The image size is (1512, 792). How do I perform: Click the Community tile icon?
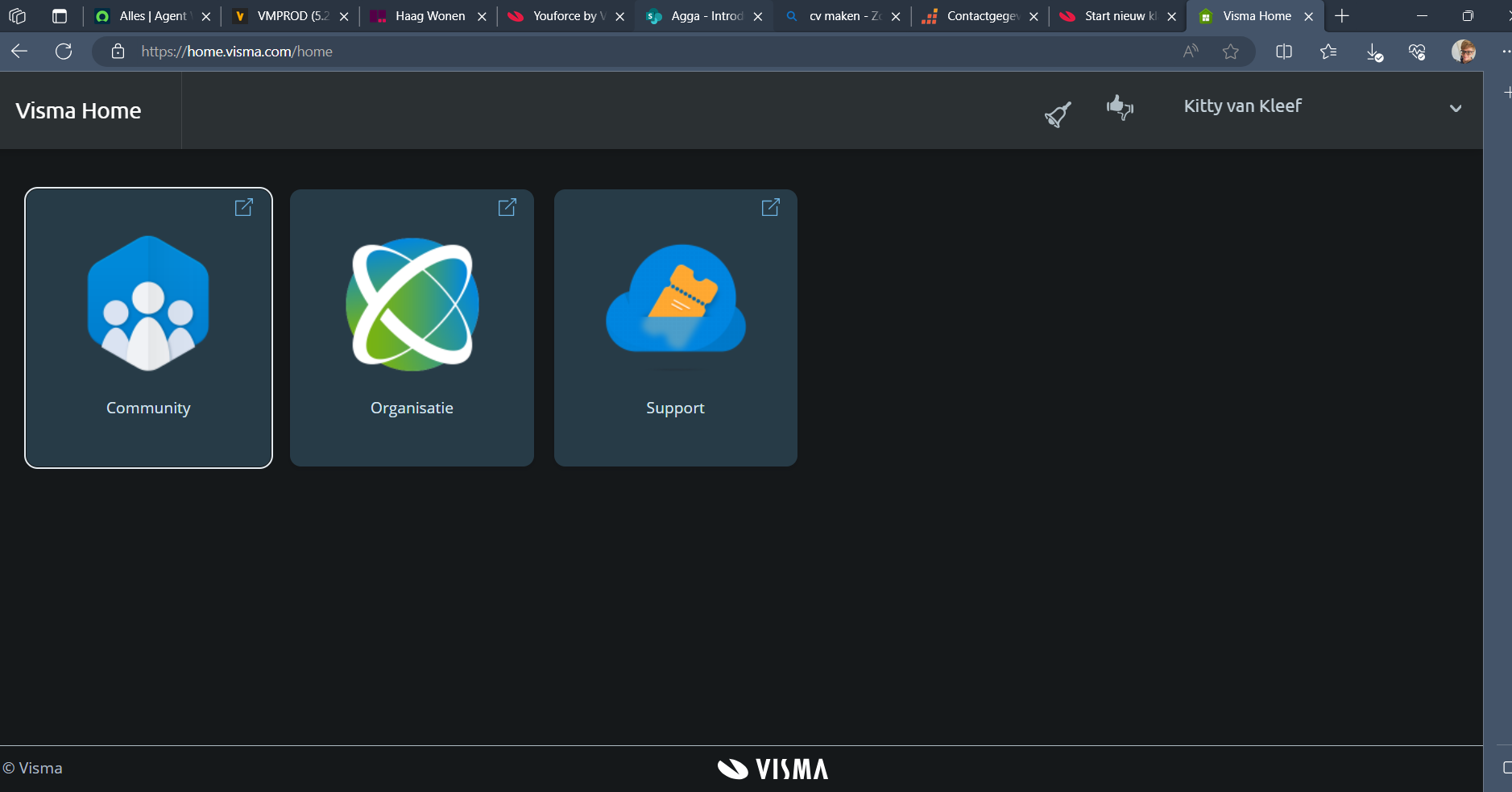[x=148, y=304]
